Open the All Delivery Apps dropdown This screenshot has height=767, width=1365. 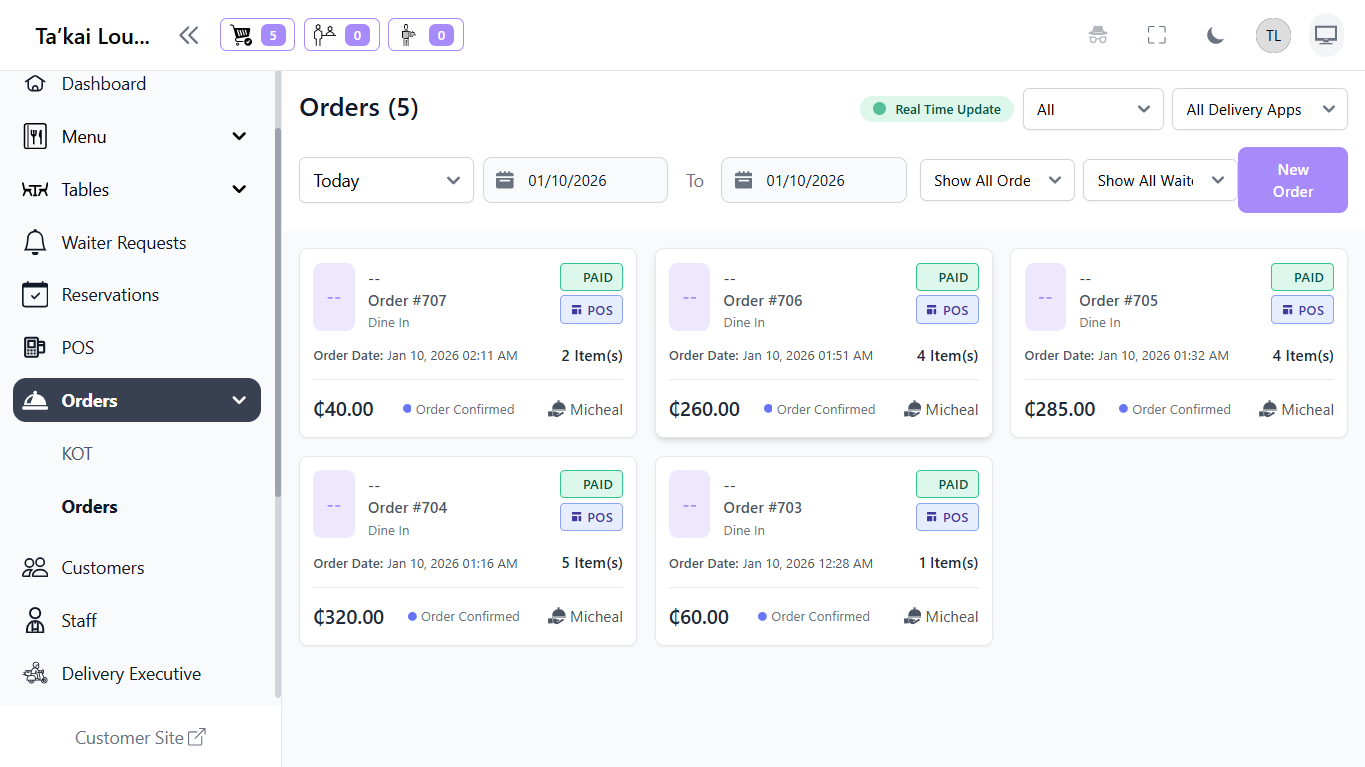[1259, 110]
